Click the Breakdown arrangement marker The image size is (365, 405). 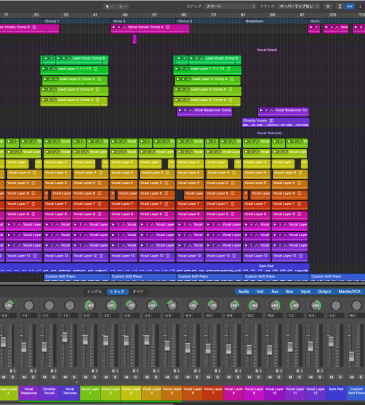255,21
